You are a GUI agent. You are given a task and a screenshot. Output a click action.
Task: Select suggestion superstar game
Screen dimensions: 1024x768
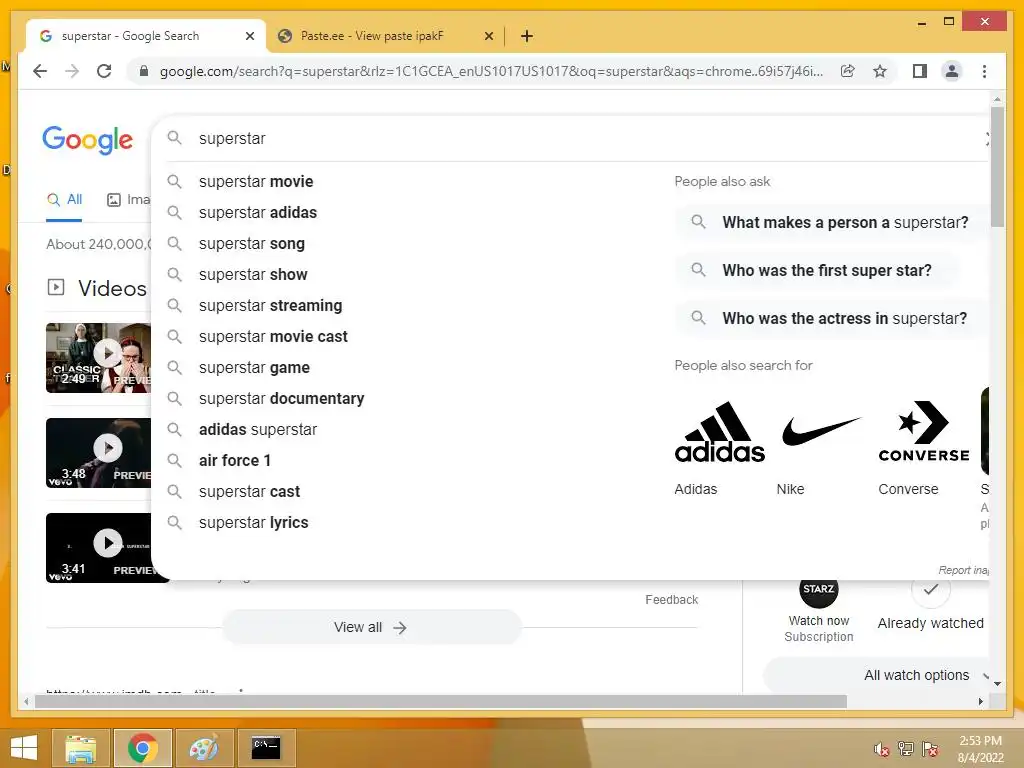click(254, 368)
